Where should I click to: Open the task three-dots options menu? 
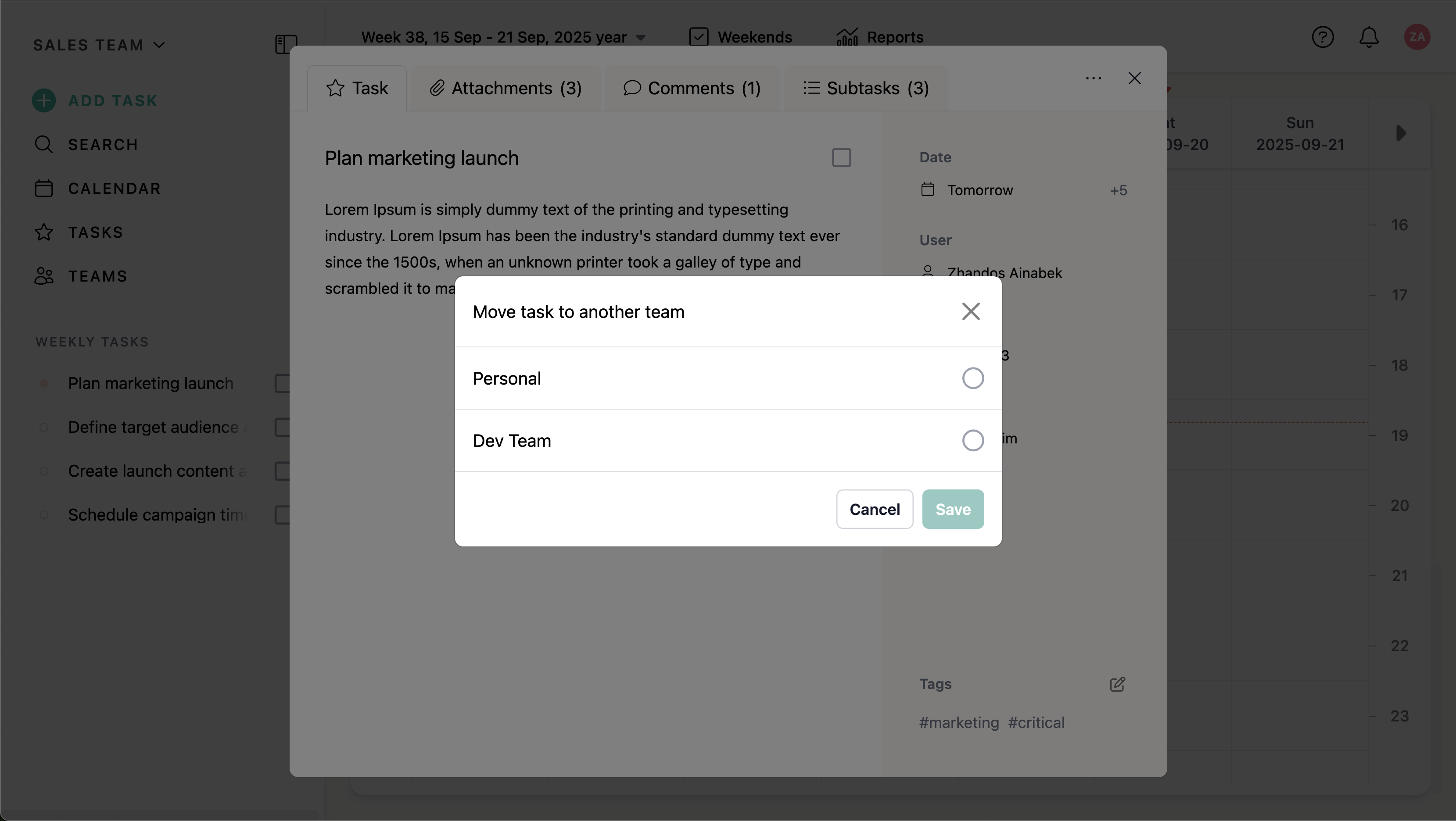1093,78
